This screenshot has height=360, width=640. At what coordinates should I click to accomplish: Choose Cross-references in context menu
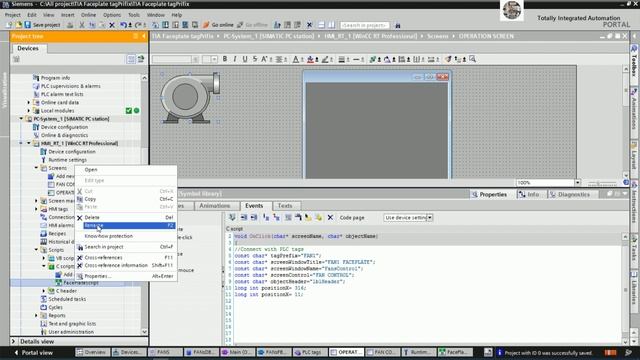coord(126,258)
